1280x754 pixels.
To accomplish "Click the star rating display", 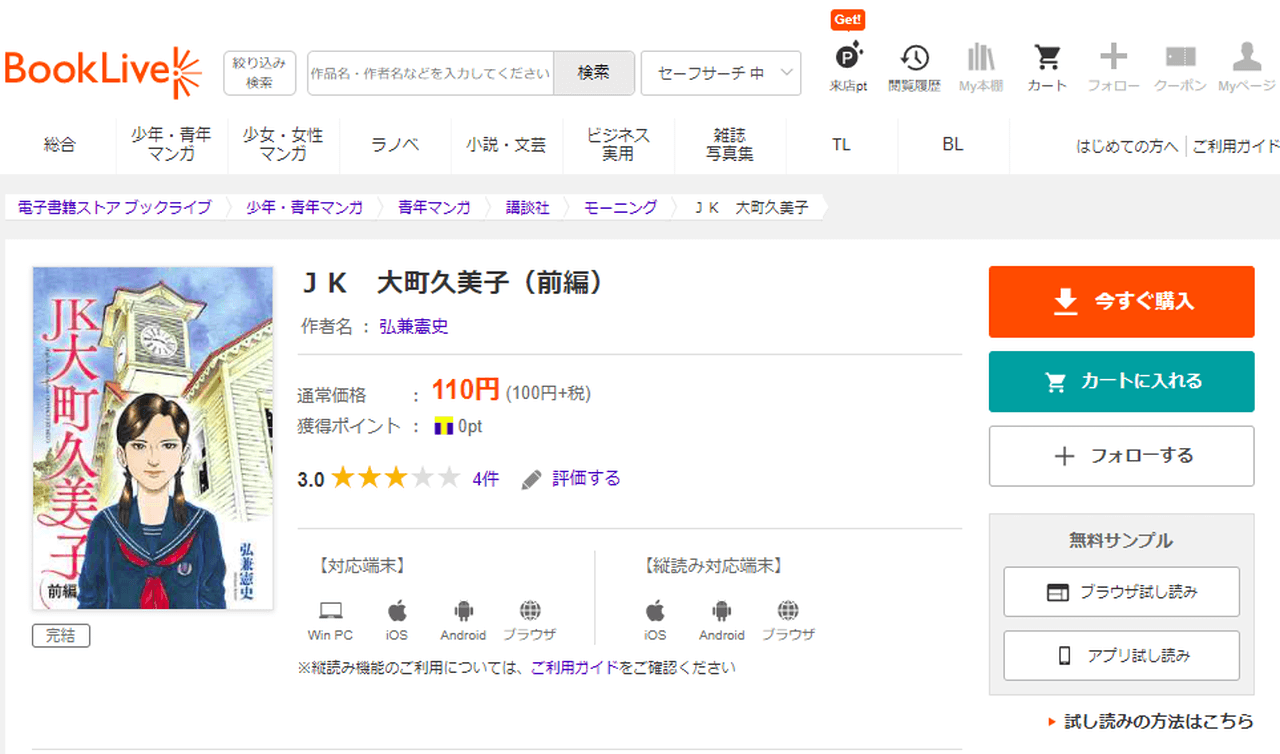I will point(396,479).
